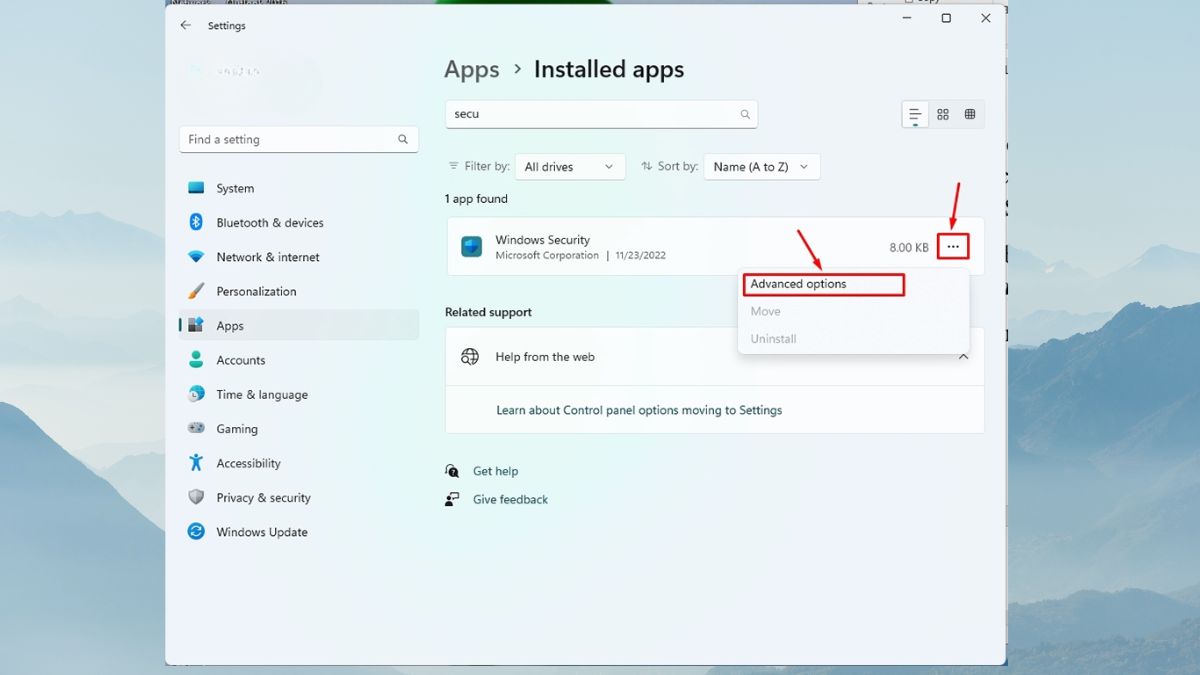Open Accounts person icon
This screenshot has width=1200, height=675.
[x=196, y=360]
